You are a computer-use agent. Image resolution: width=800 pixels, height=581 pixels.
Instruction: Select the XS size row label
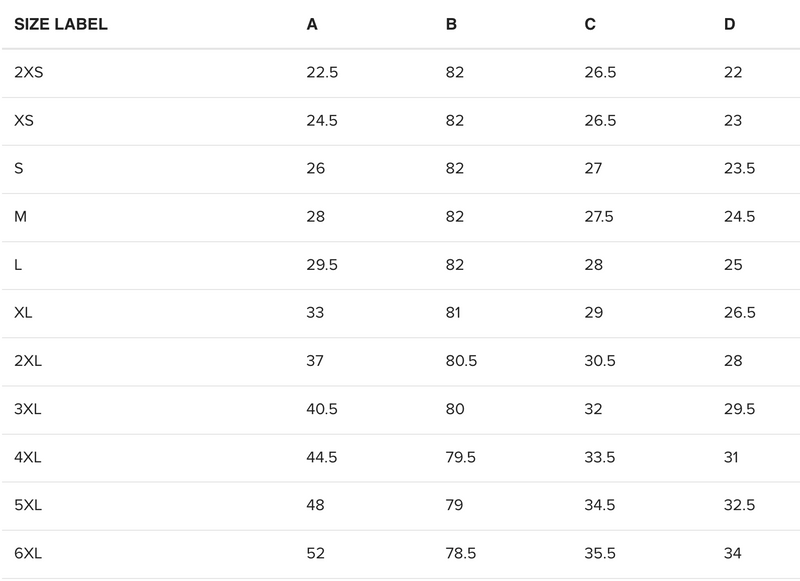coord(24,121)
